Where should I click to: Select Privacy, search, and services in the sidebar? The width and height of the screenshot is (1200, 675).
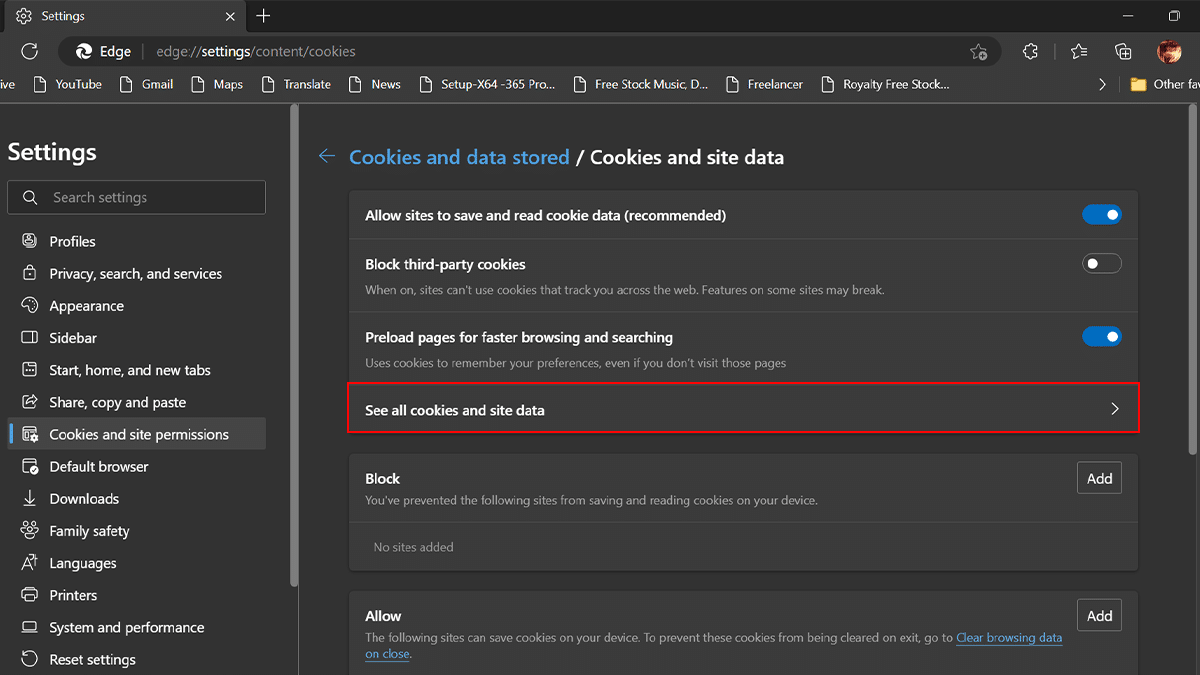click(136, 273)
